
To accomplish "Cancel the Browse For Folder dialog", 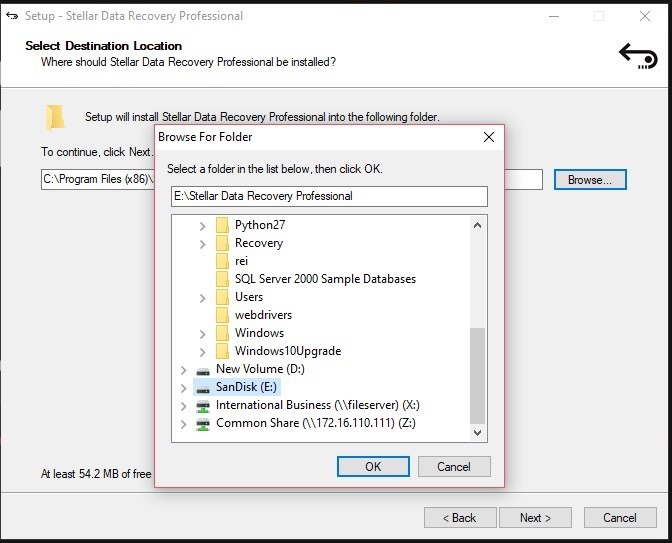I will pyautogui.click(x=454, y=466).
